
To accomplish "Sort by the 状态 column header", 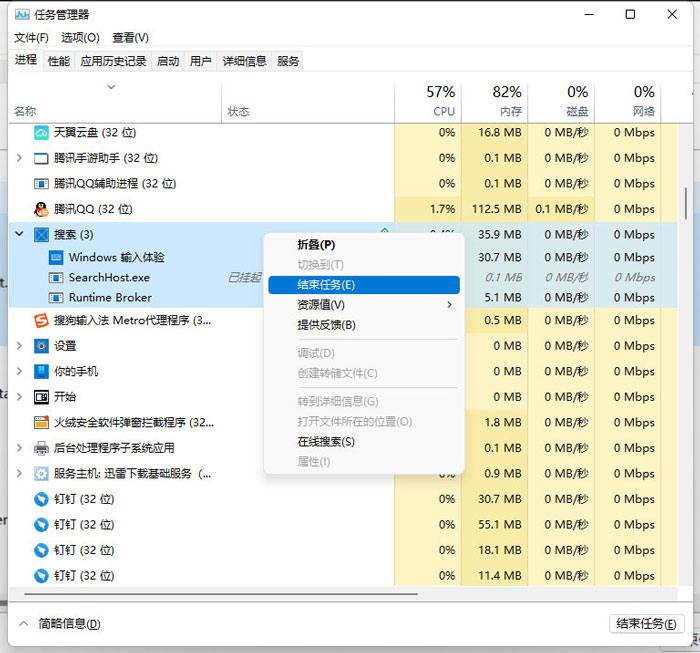I will pyautogui.click(x=308, y=102).
